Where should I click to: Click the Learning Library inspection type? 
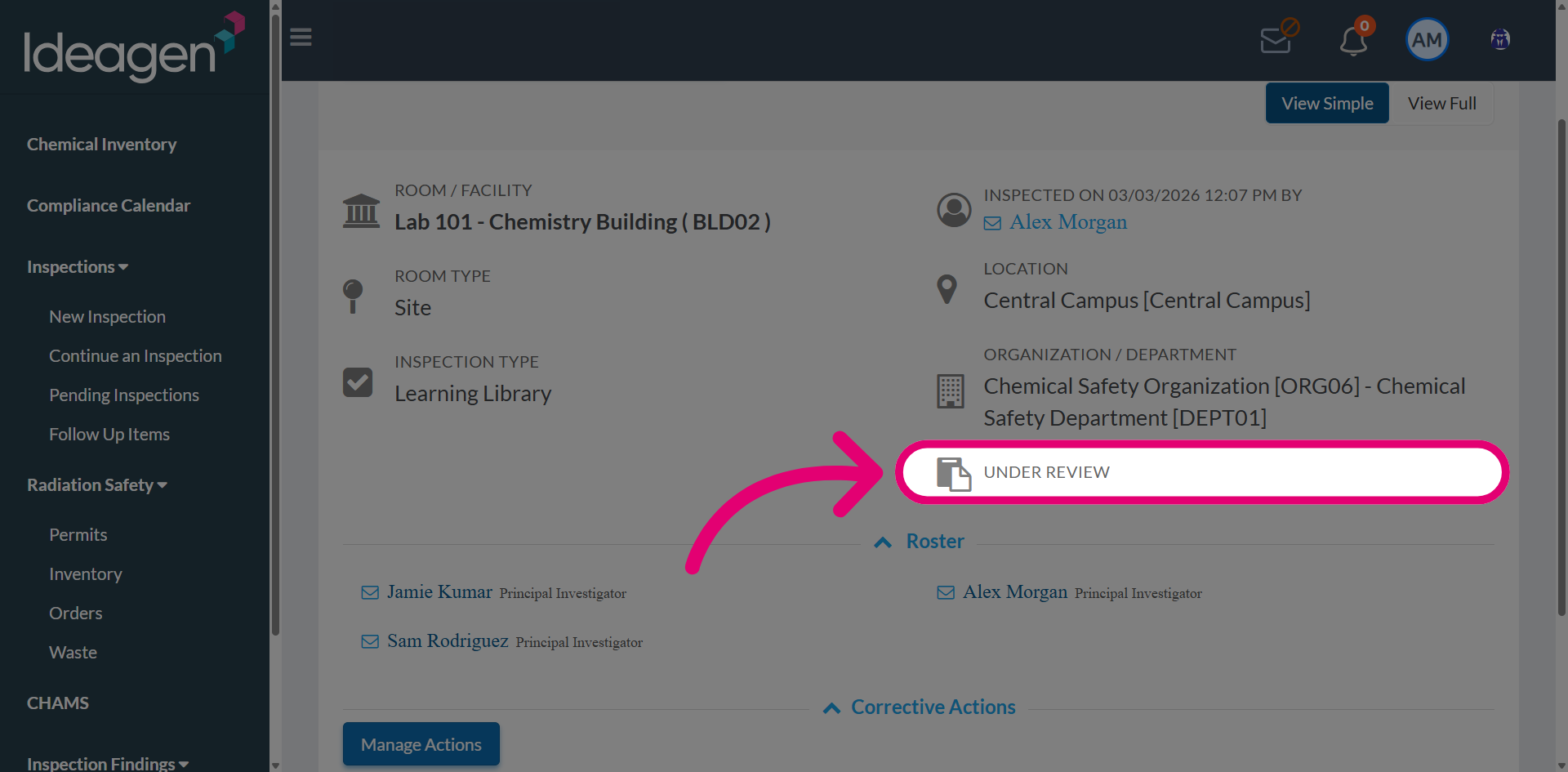473,394
